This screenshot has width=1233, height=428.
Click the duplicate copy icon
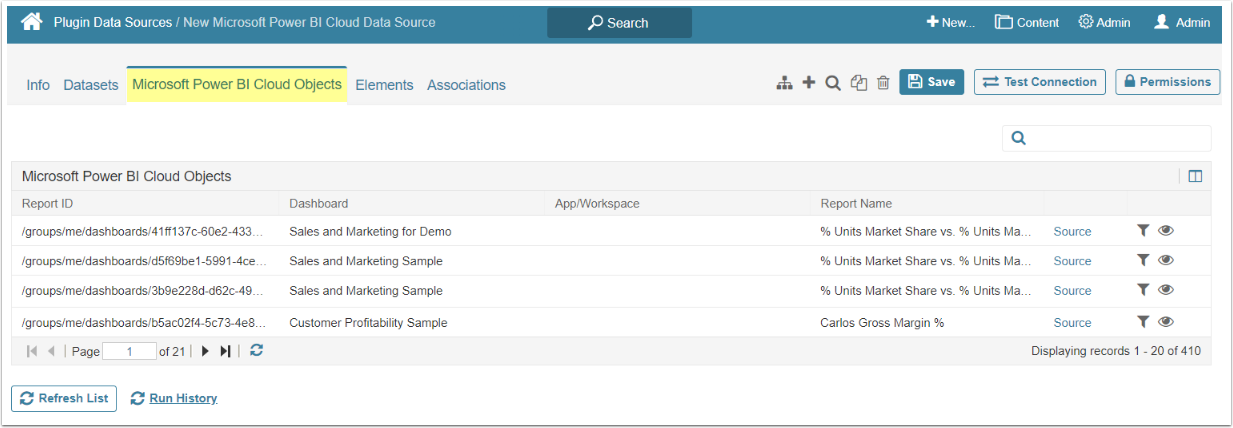858,84
